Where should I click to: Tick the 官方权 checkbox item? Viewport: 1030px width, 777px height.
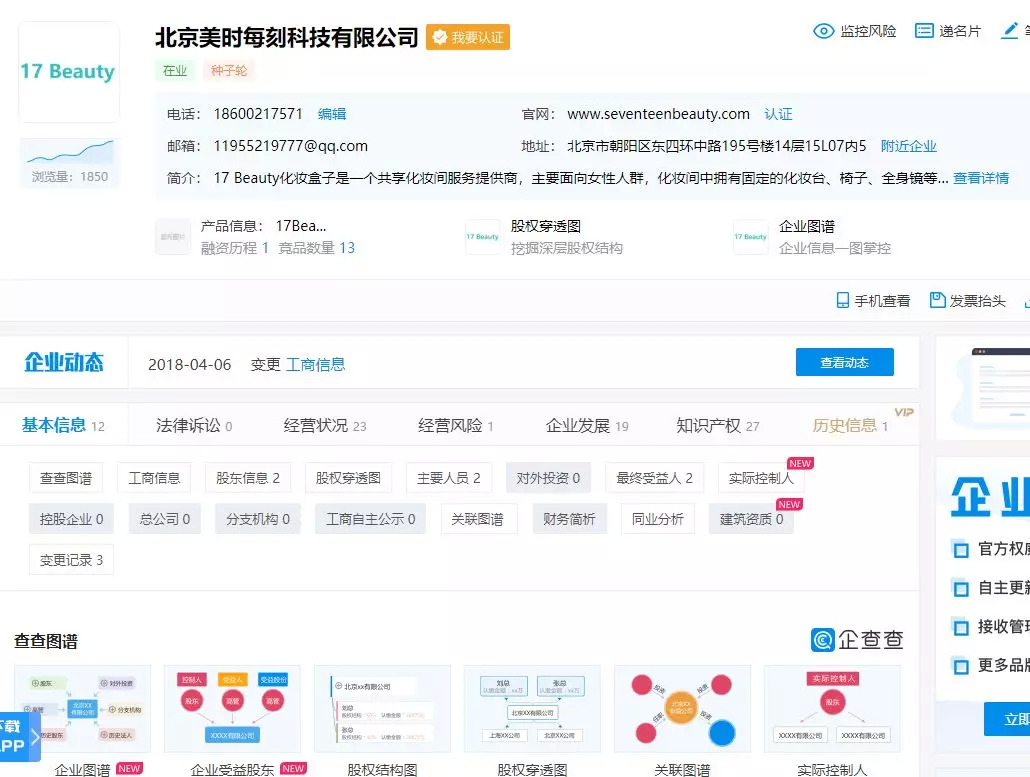[961, 549]
